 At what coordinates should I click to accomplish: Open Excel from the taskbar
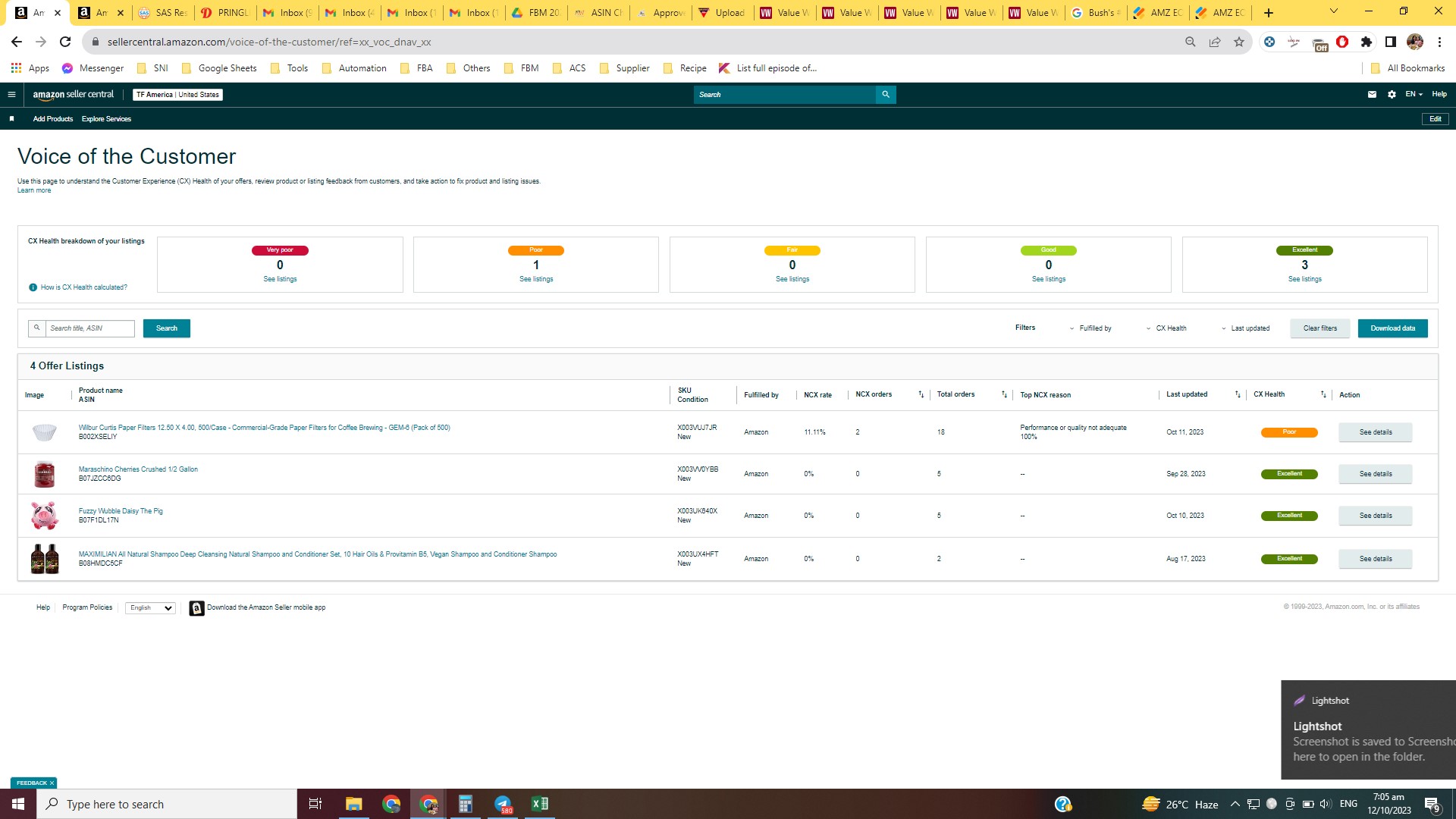tap(540, 804)
